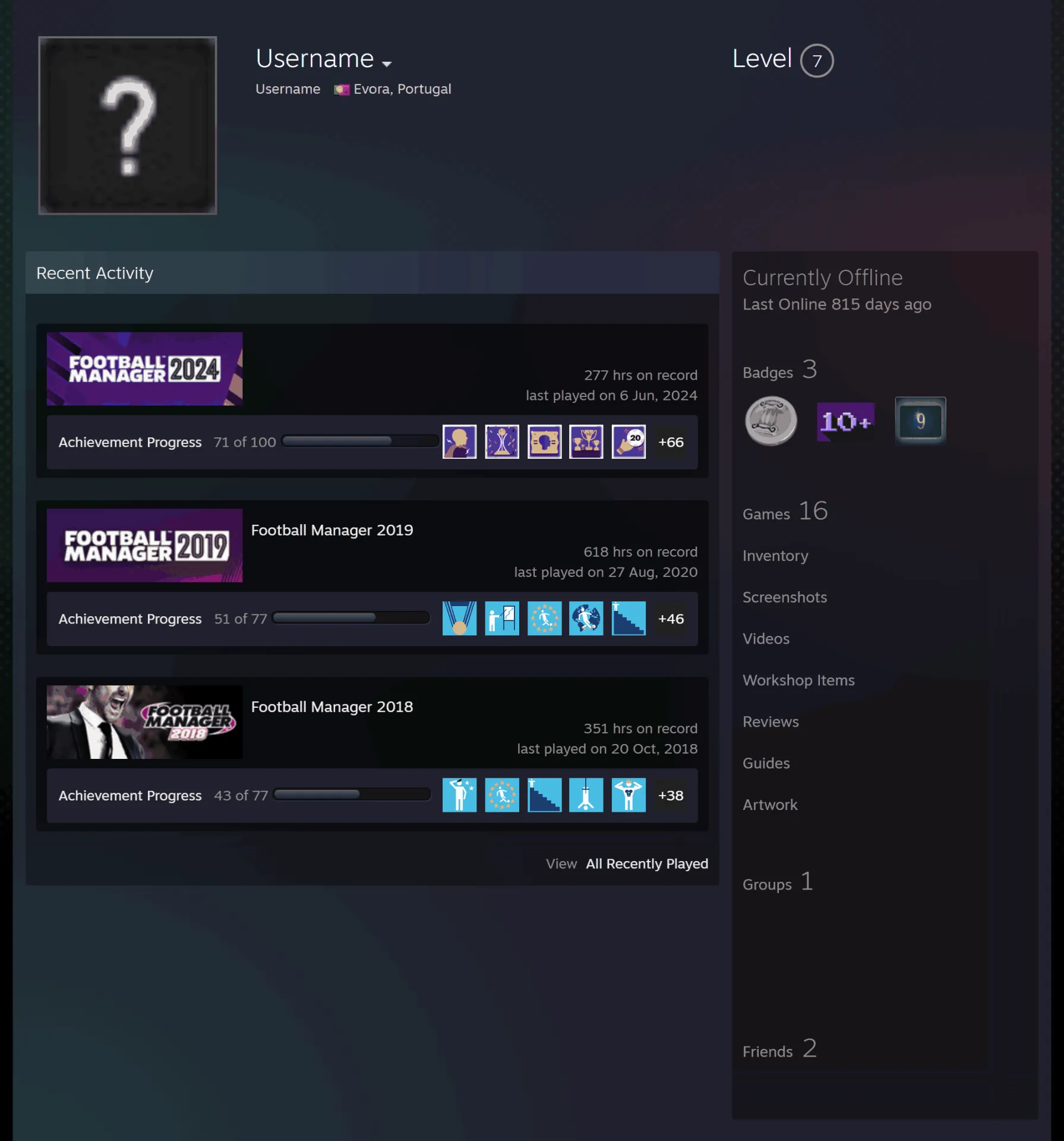The height and width of the screenshot is (1141, 1064).
Task: Click the FM 2019 achievement progress bar
Action: click(x=351, y=617)
